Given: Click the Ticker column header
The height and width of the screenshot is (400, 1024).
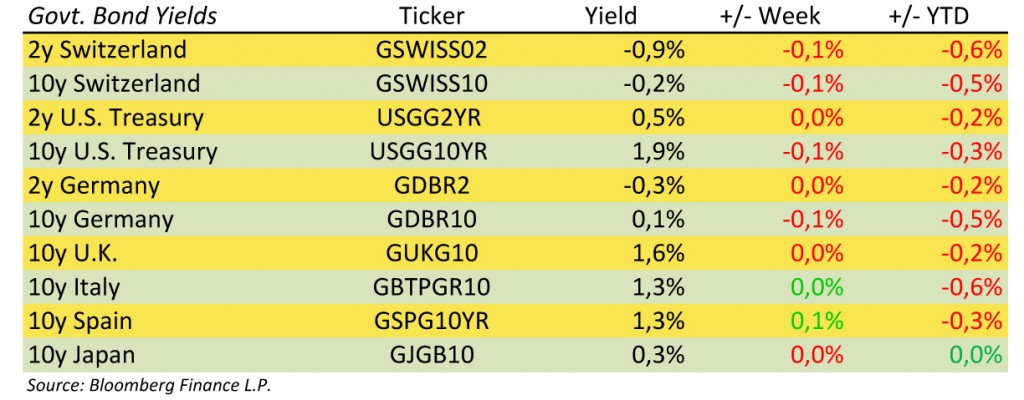Looking at the screenshot, I should pyautogui.click(x=432, y=16).
